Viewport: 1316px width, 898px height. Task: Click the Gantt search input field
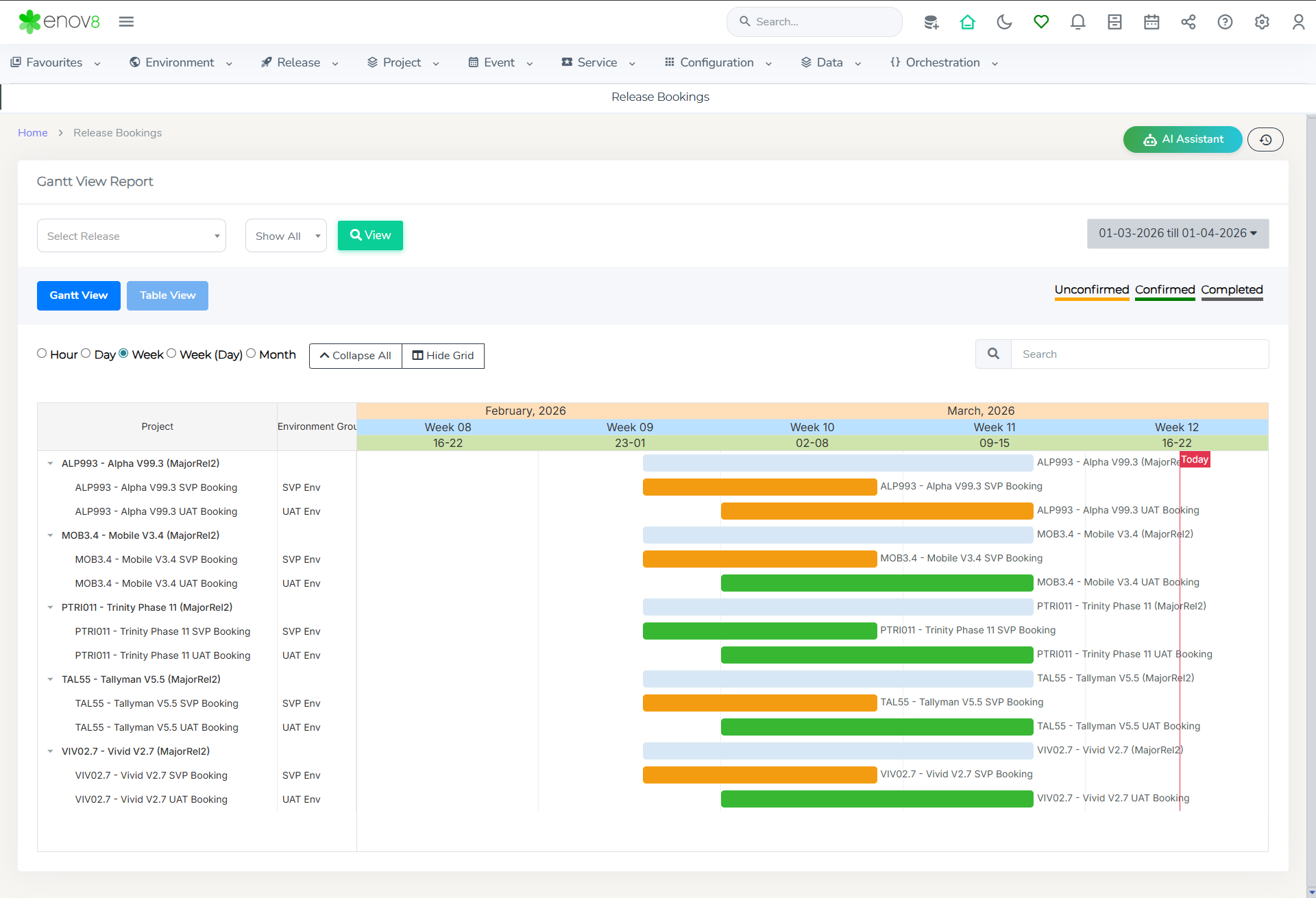pyautogui.click(x=1139, y=354)
